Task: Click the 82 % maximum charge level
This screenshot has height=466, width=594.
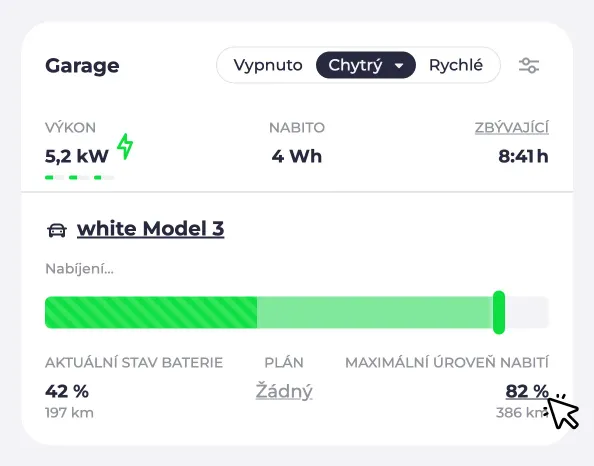Action: pyautogui.click(x=527, y=391)
